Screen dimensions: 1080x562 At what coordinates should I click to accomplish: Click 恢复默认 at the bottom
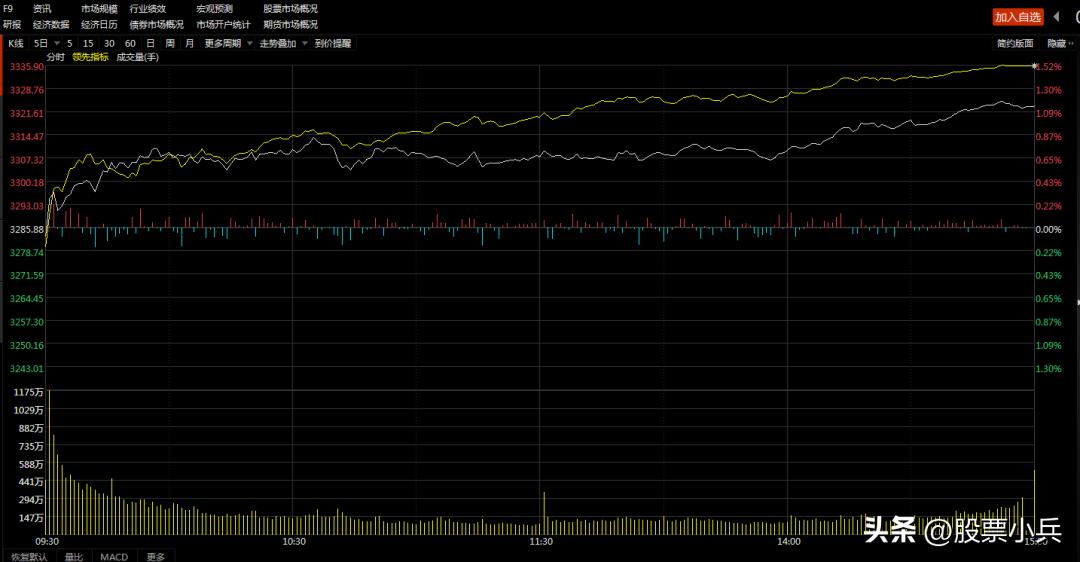pos(30,556)
